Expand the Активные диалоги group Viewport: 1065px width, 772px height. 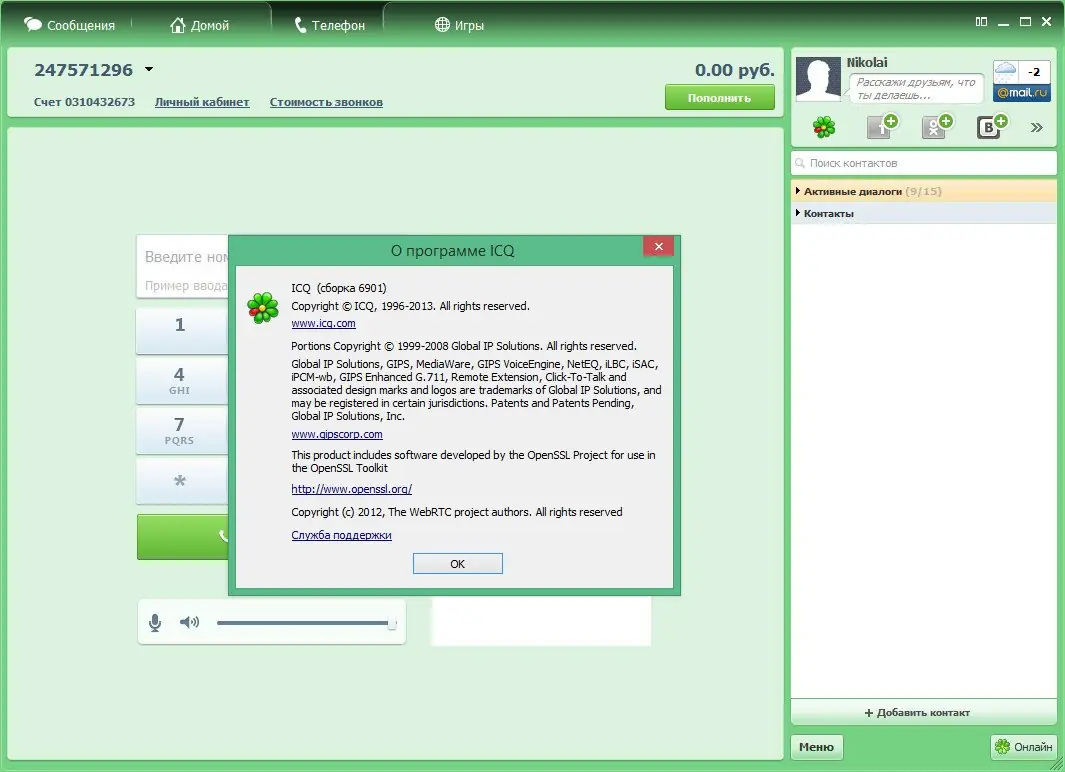pyautogui.click(x=924, y=191)
